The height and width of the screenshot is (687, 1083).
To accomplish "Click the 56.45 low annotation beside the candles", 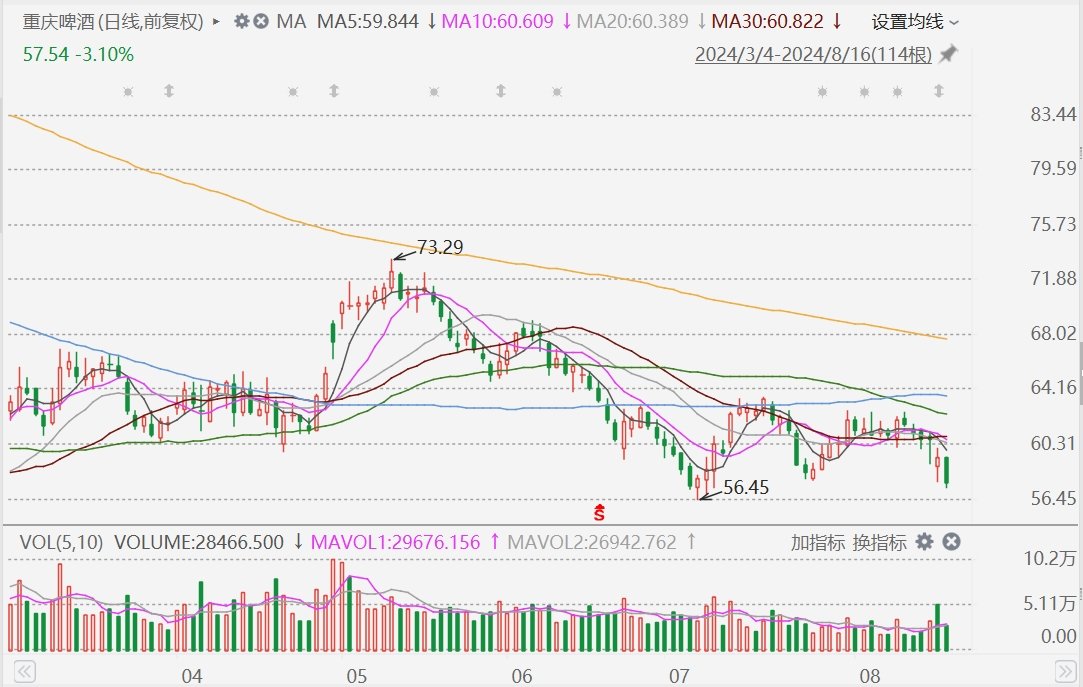I will (746, 487).
